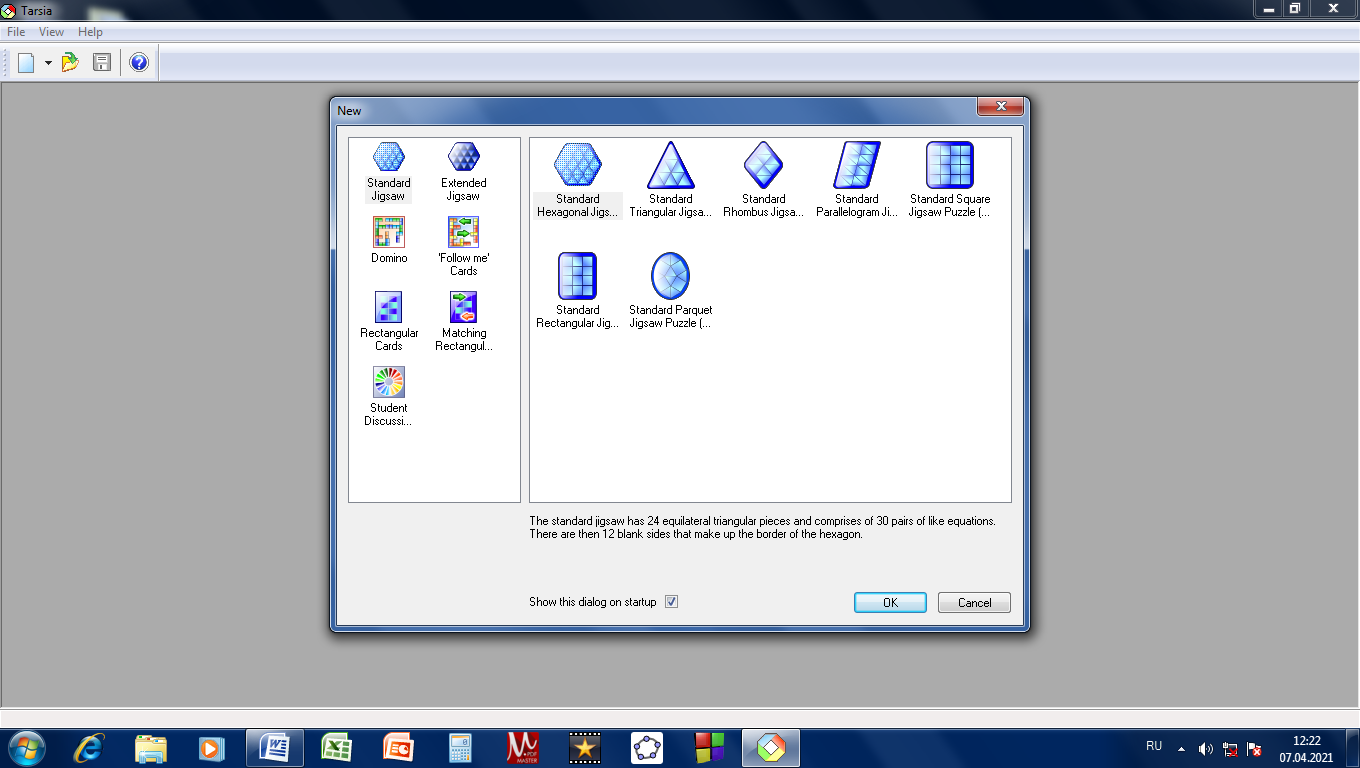Select the Standard Rhombus Jigsaw template

point(763,165)
